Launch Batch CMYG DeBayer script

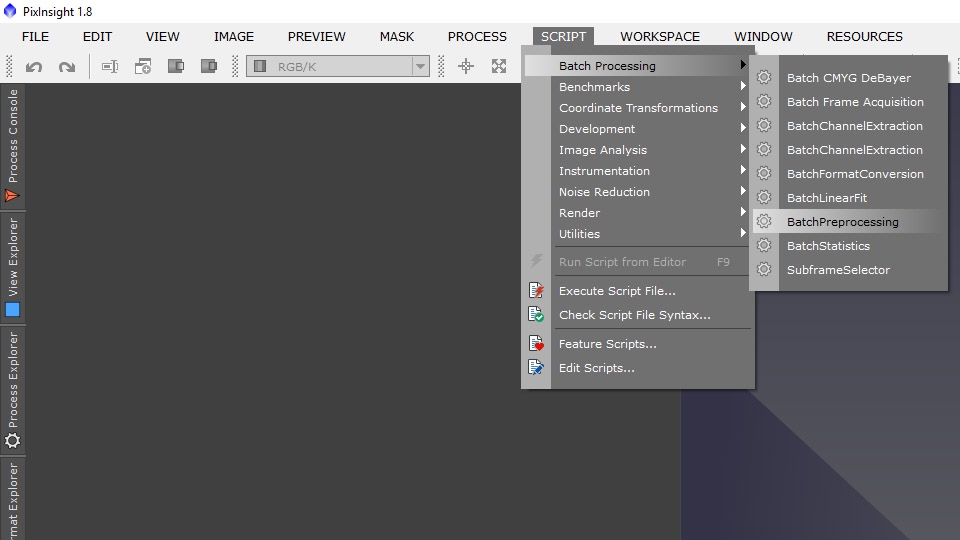(849, 78)
